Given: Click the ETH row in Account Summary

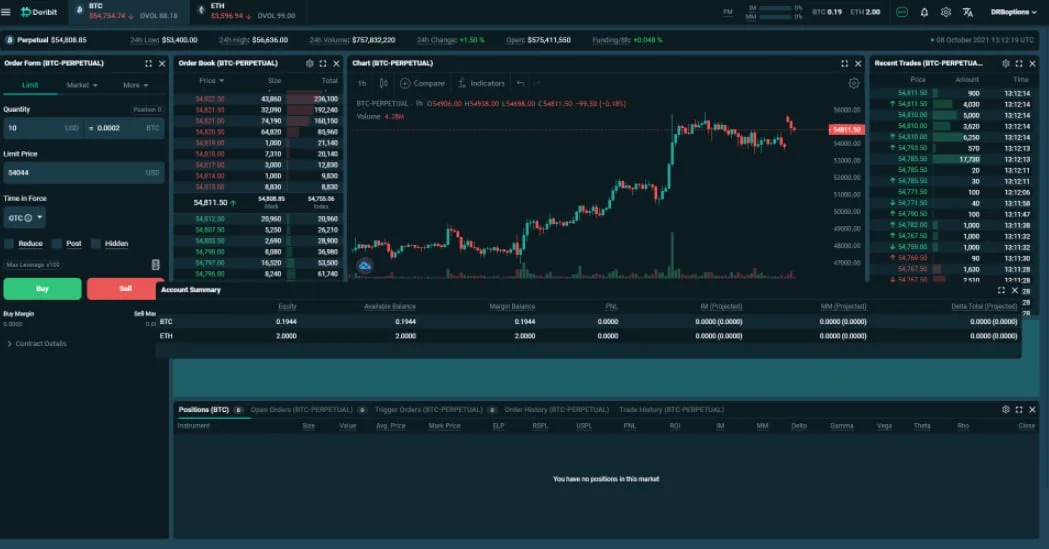Looking at the screenshot, I should tap(589, 336).
